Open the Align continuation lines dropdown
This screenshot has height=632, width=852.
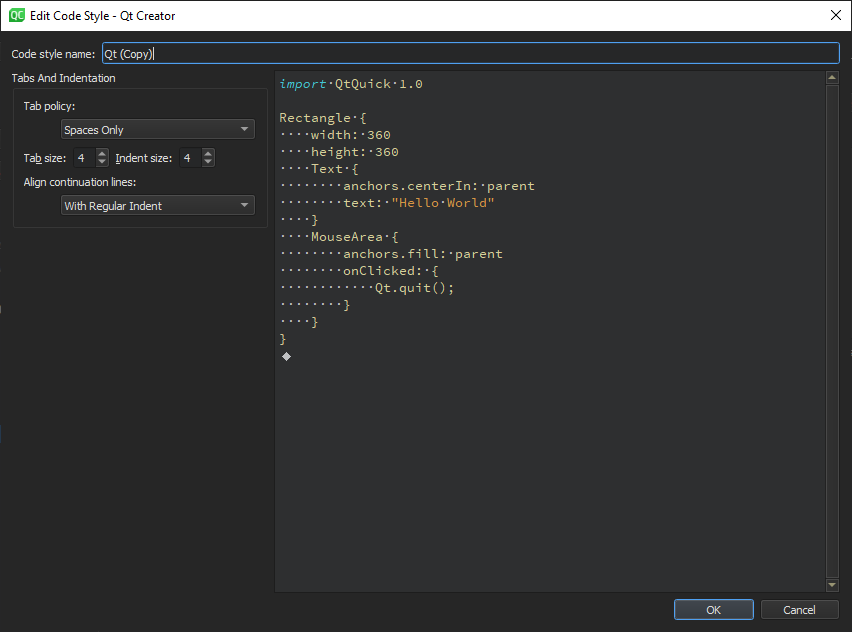coord(157,205)
